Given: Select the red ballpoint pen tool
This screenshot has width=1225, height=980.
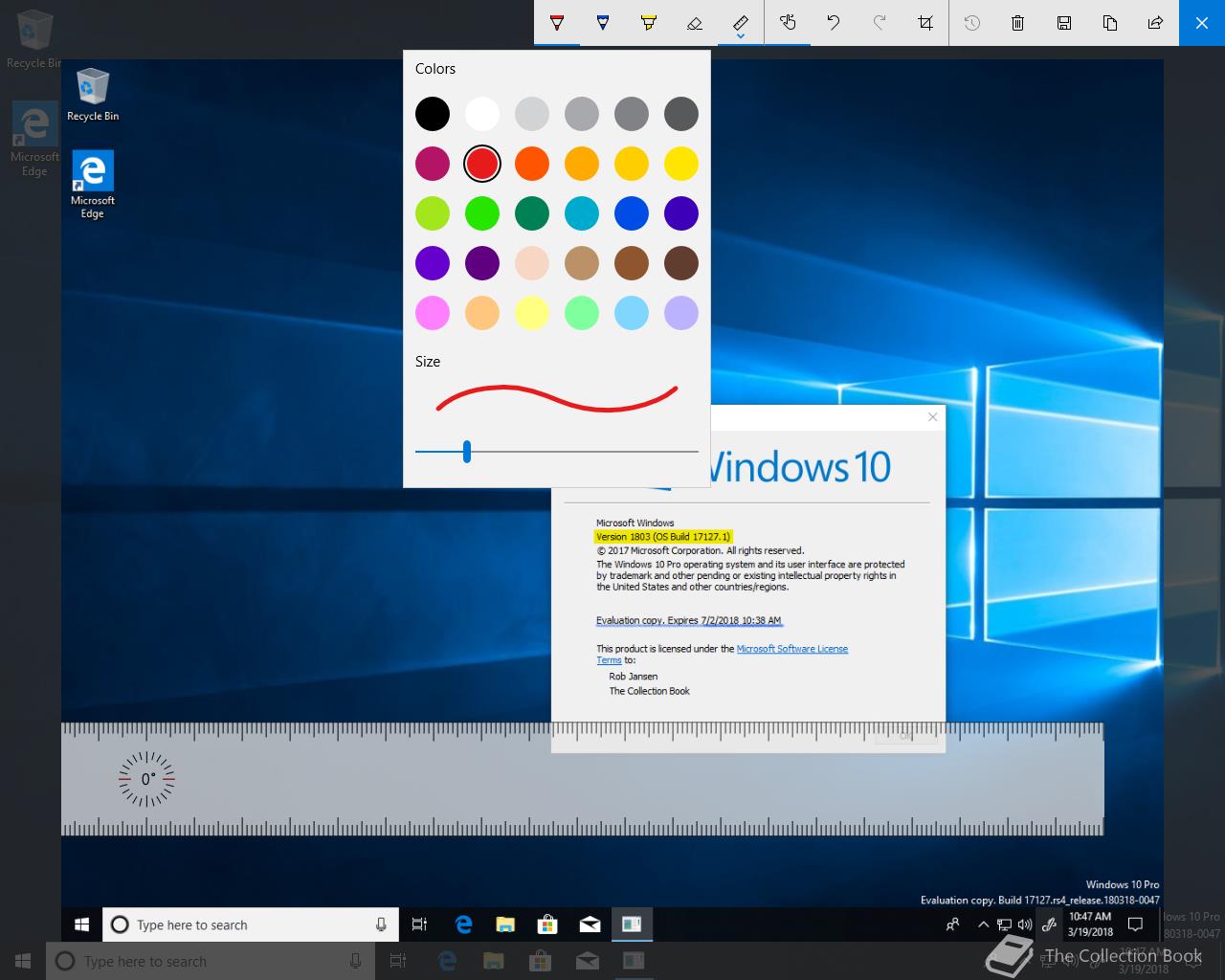Looking at the screenshot, I should tap(557, 22).
